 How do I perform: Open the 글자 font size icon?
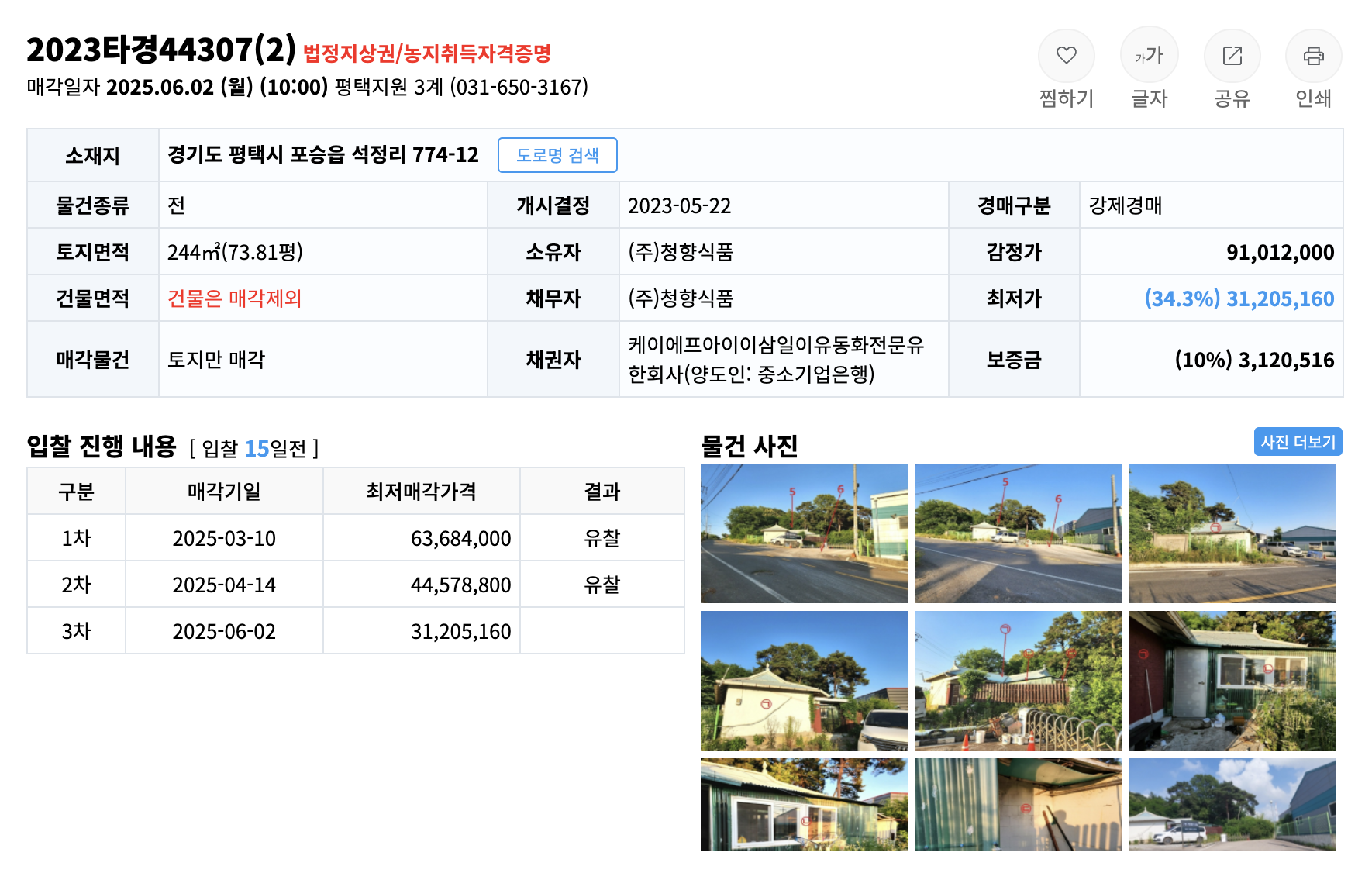tap(1150, 56)
